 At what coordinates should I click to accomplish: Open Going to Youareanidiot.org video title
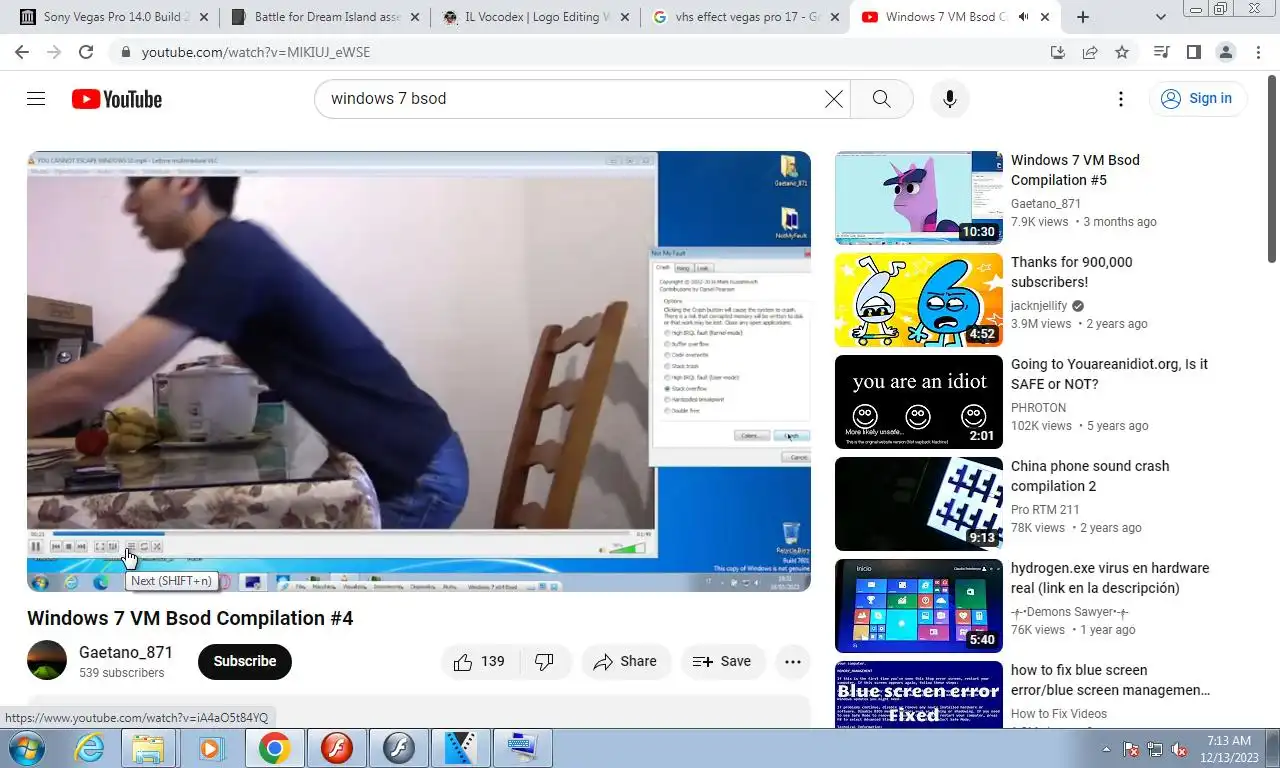pos(1109,374)
